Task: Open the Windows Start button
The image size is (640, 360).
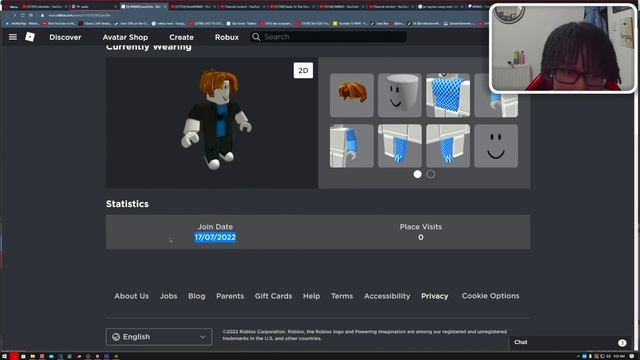Action: pyautogui.click(x=4, y=356)
